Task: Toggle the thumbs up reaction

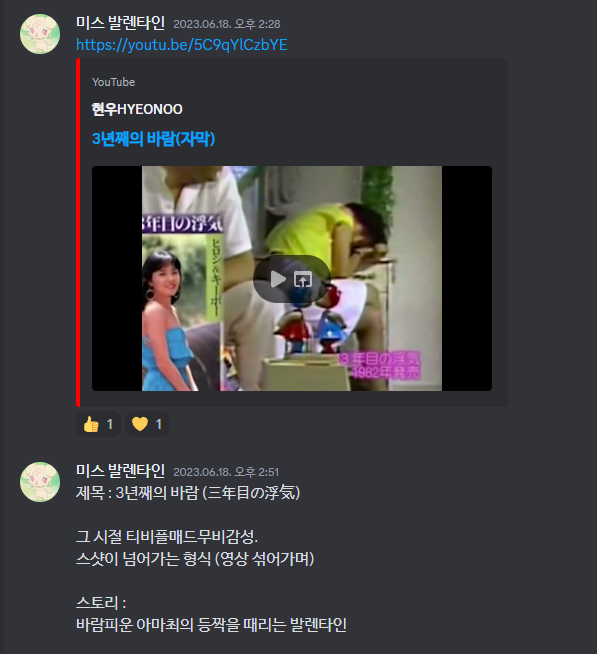Action: coord(98,424)
